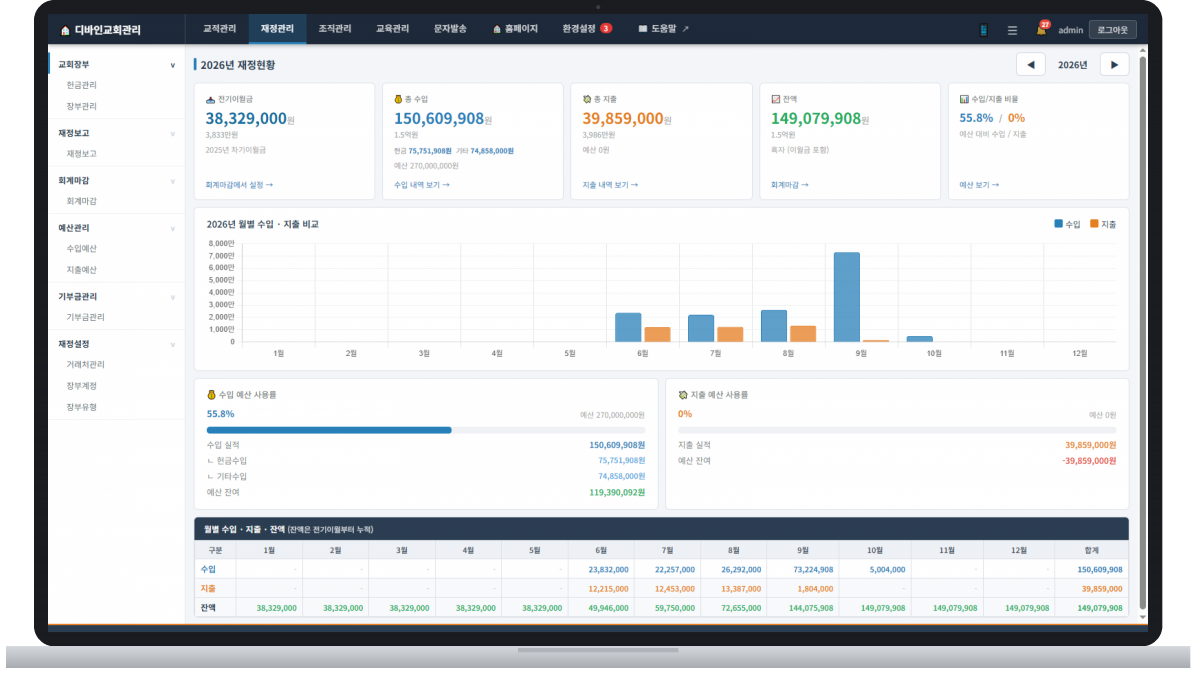Open 헌금관리 in the sidebar
Viewport: 1196px width, 678px height.
tap(82, 85)
